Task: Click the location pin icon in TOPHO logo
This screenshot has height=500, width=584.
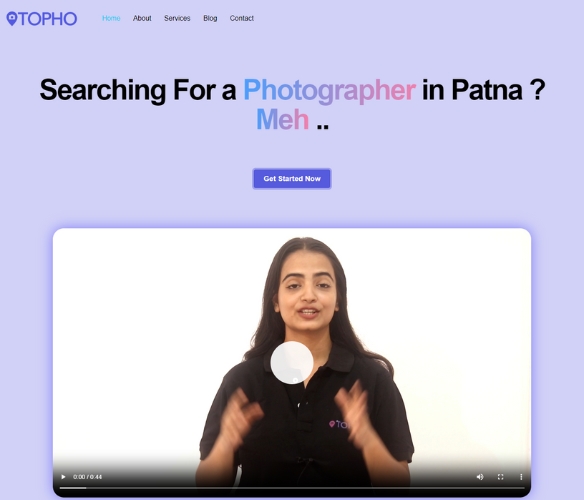Action: (x=12, y=19)
